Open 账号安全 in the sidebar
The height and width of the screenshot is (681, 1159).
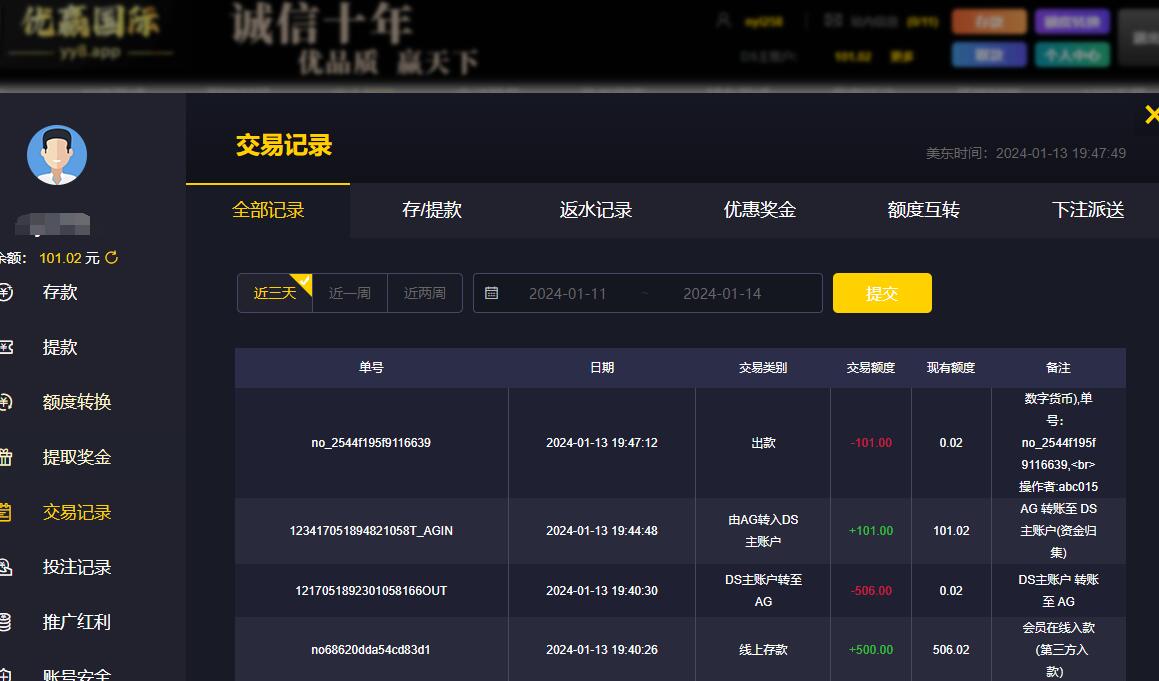77,673
